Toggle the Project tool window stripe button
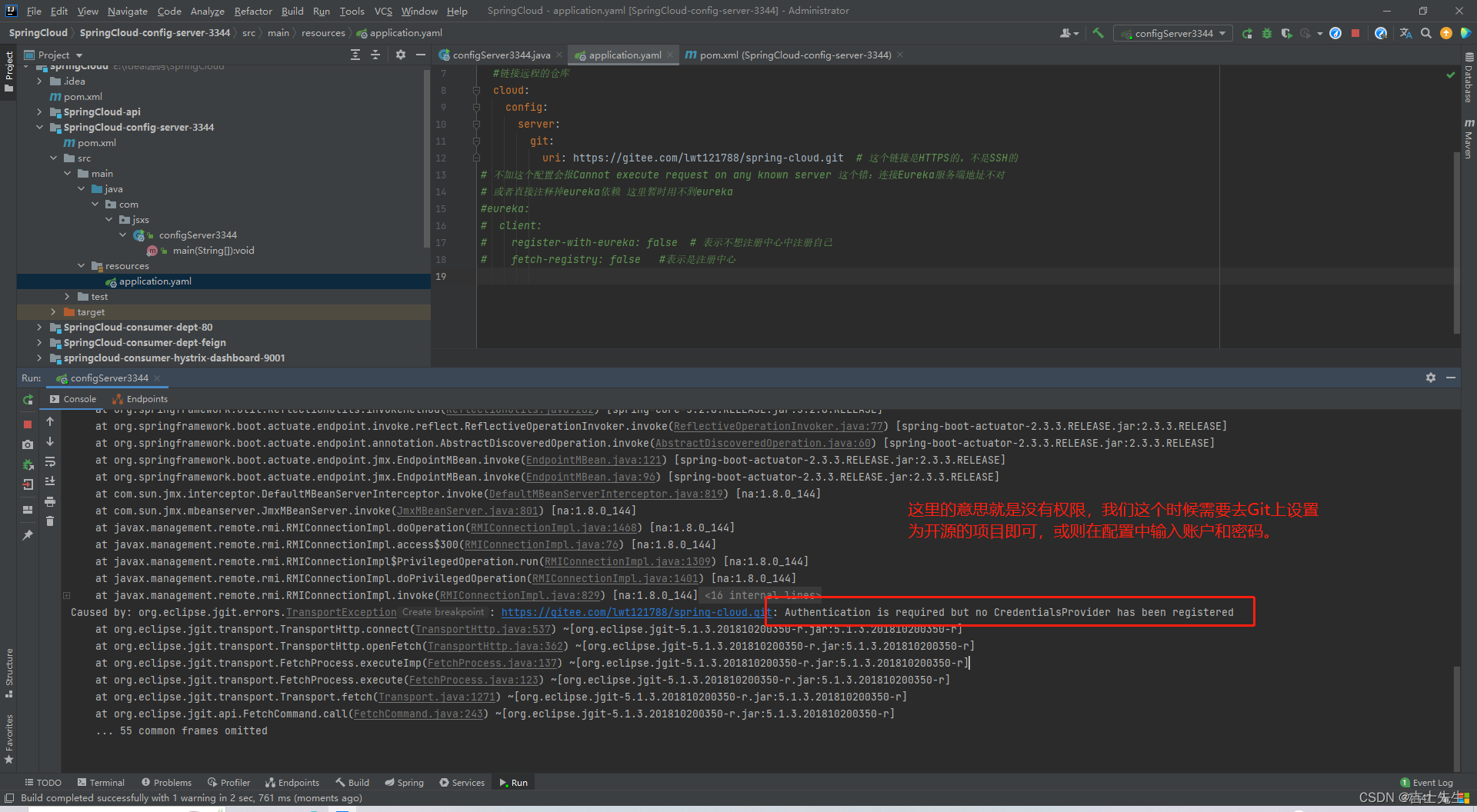The image size is (1477, 812). (8, 72)
